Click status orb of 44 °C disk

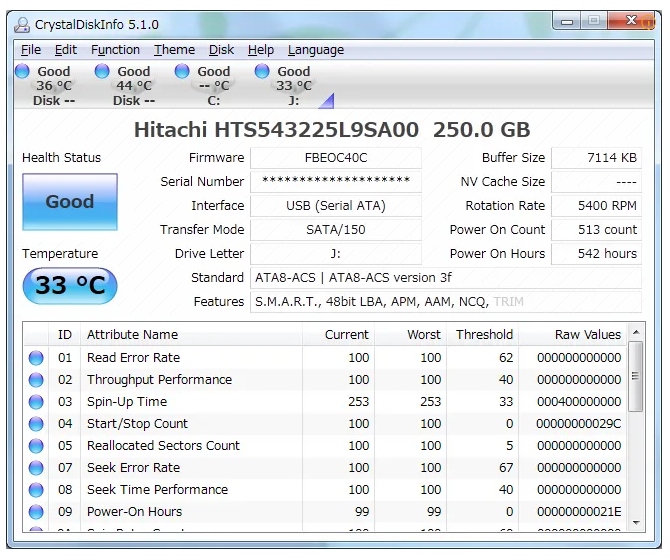102,71
